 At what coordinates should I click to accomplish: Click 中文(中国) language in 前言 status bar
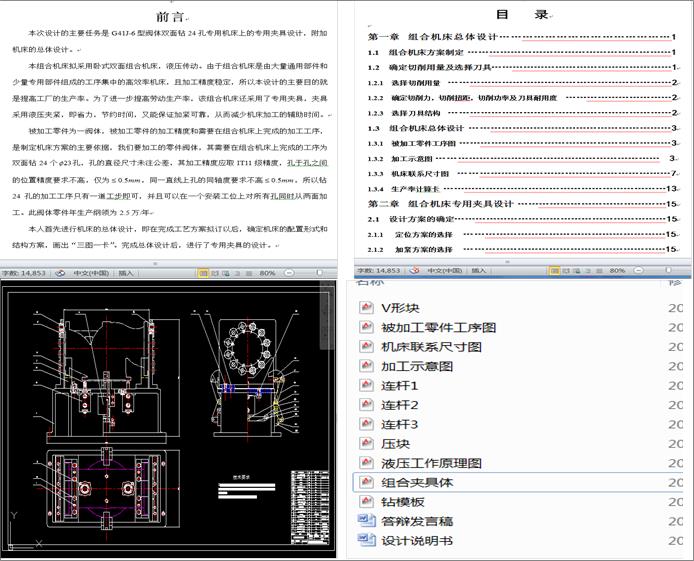[91, 271]
